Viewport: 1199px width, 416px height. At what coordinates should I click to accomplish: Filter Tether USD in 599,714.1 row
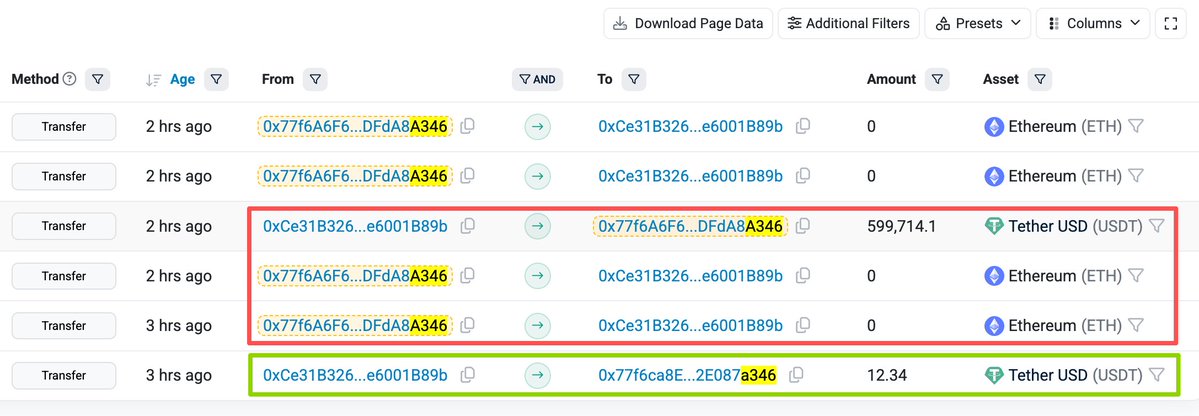(1157, 226)
